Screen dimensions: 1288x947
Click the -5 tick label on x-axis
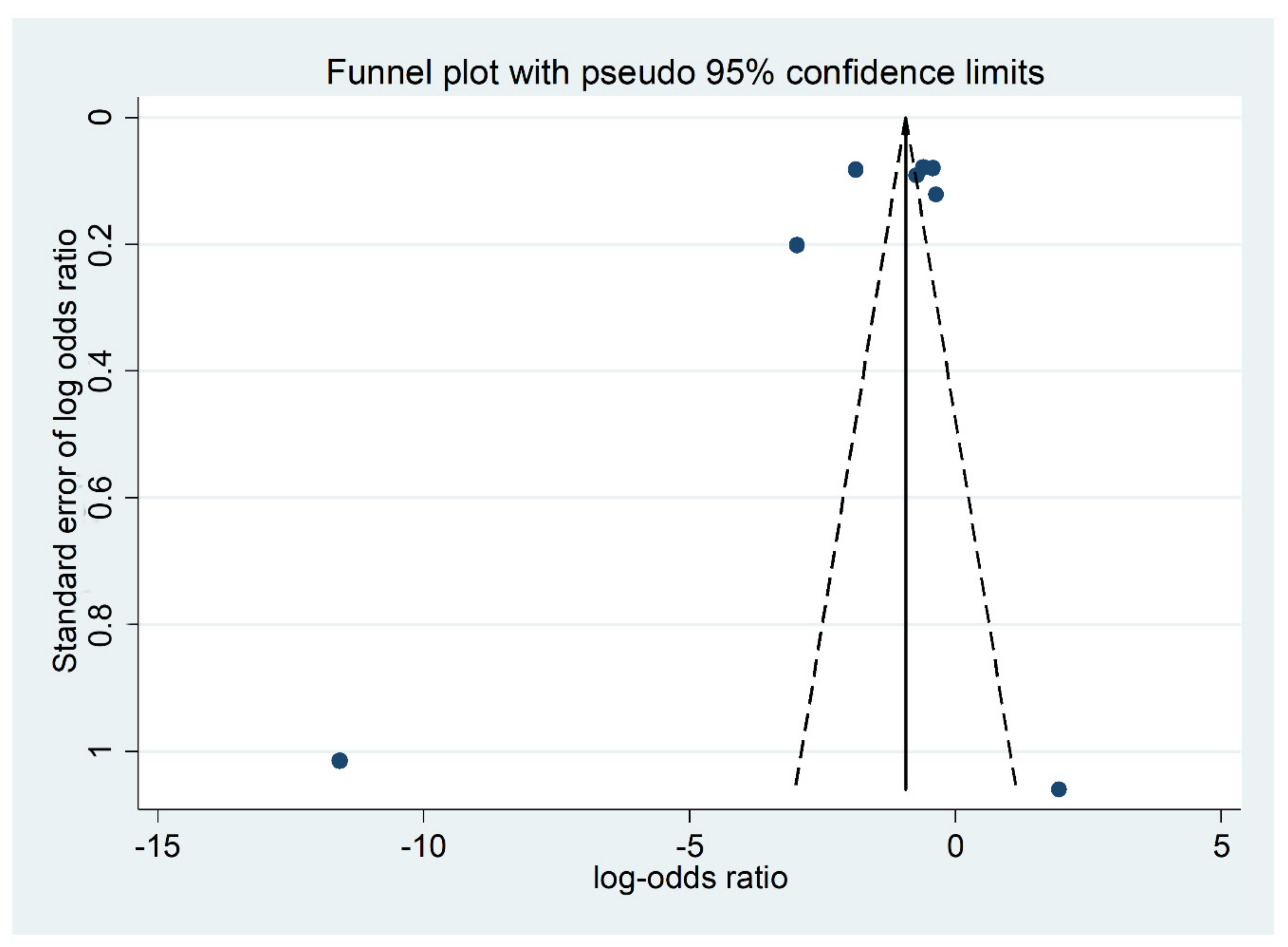coord(689,846)
